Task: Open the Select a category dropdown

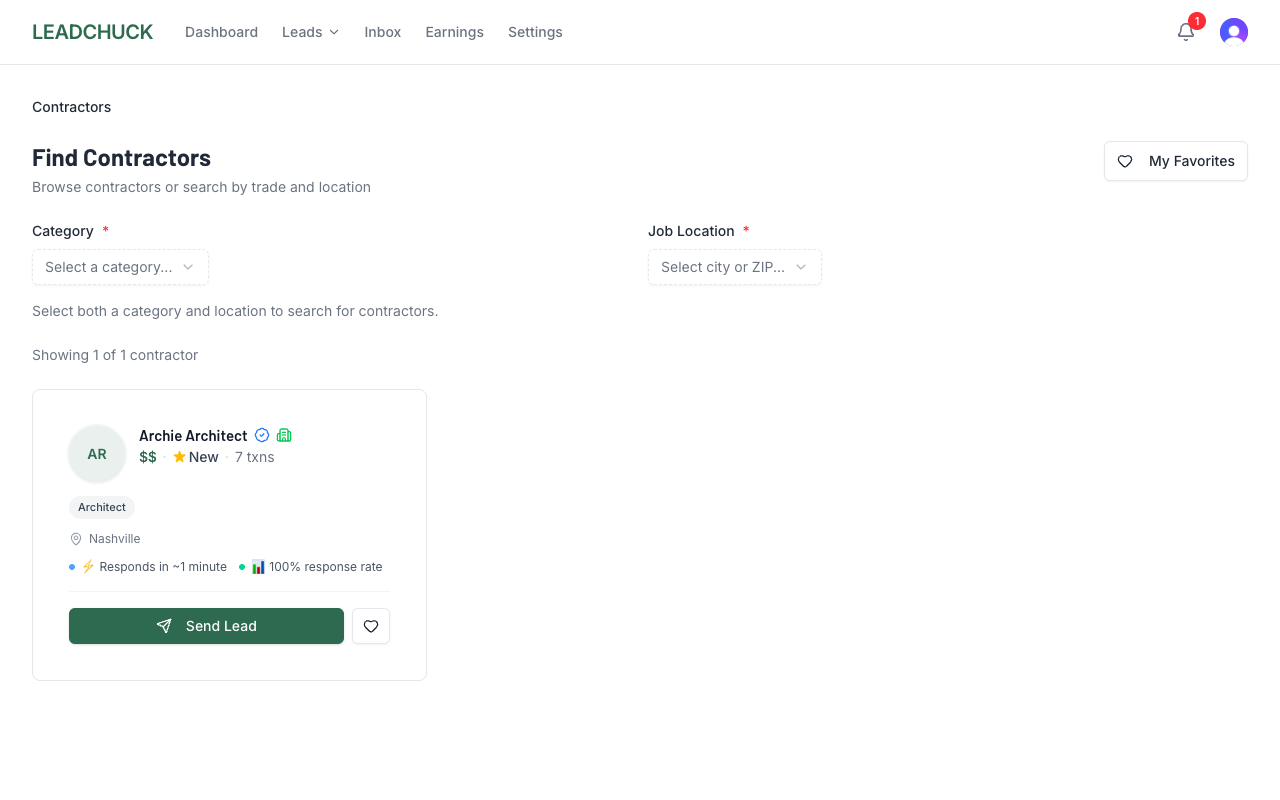Action: point(120,267)
